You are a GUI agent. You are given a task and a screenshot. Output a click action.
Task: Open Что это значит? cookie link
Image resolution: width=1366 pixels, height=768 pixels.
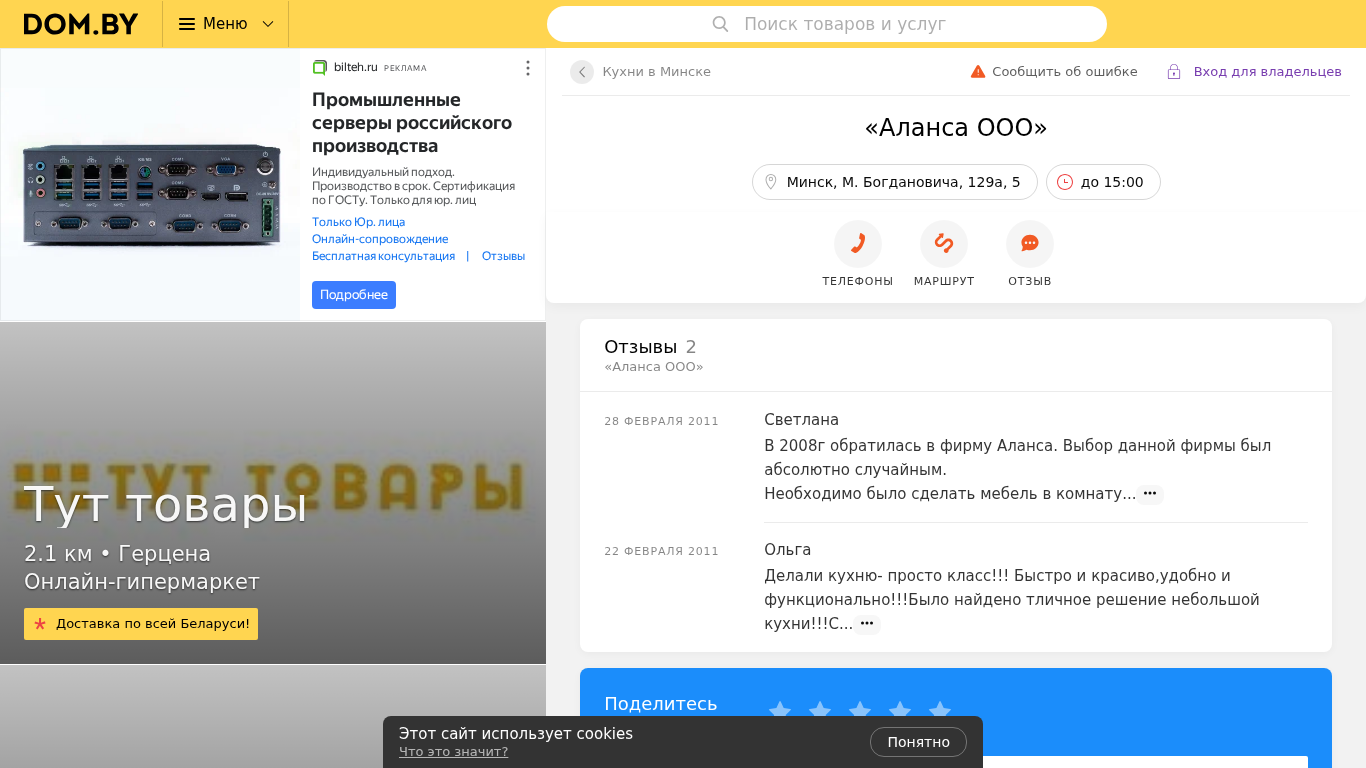pos(453,752)
